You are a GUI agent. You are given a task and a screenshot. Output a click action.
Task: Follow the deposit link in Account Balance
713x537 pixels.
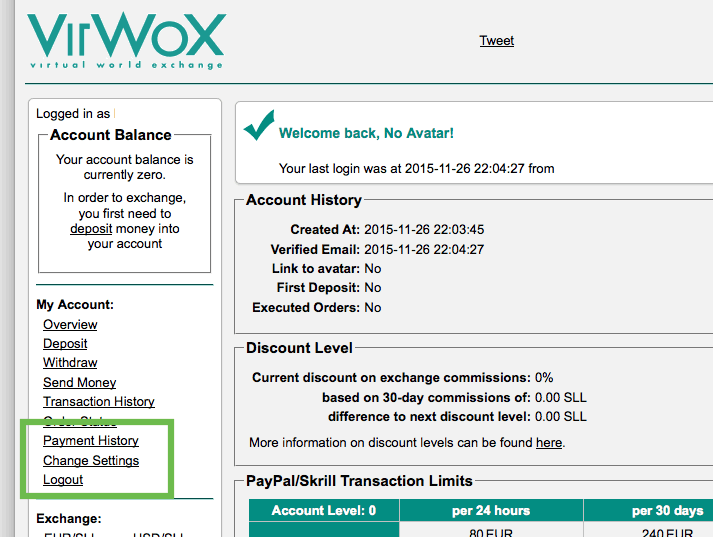point(91,228)
